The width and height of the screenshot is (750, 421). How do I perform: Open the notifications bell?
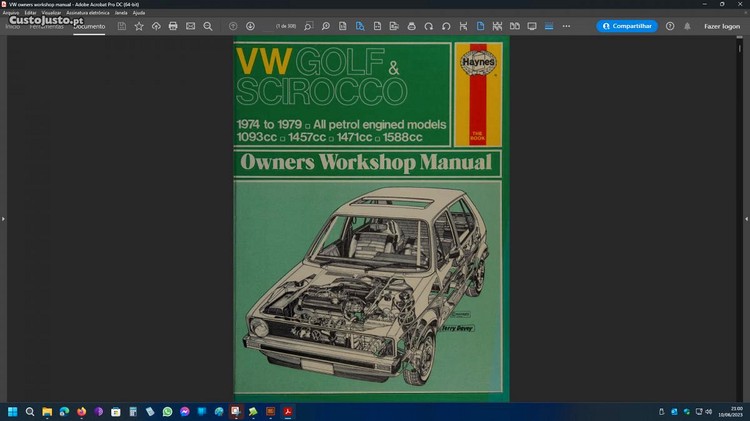tap(687, 26)
